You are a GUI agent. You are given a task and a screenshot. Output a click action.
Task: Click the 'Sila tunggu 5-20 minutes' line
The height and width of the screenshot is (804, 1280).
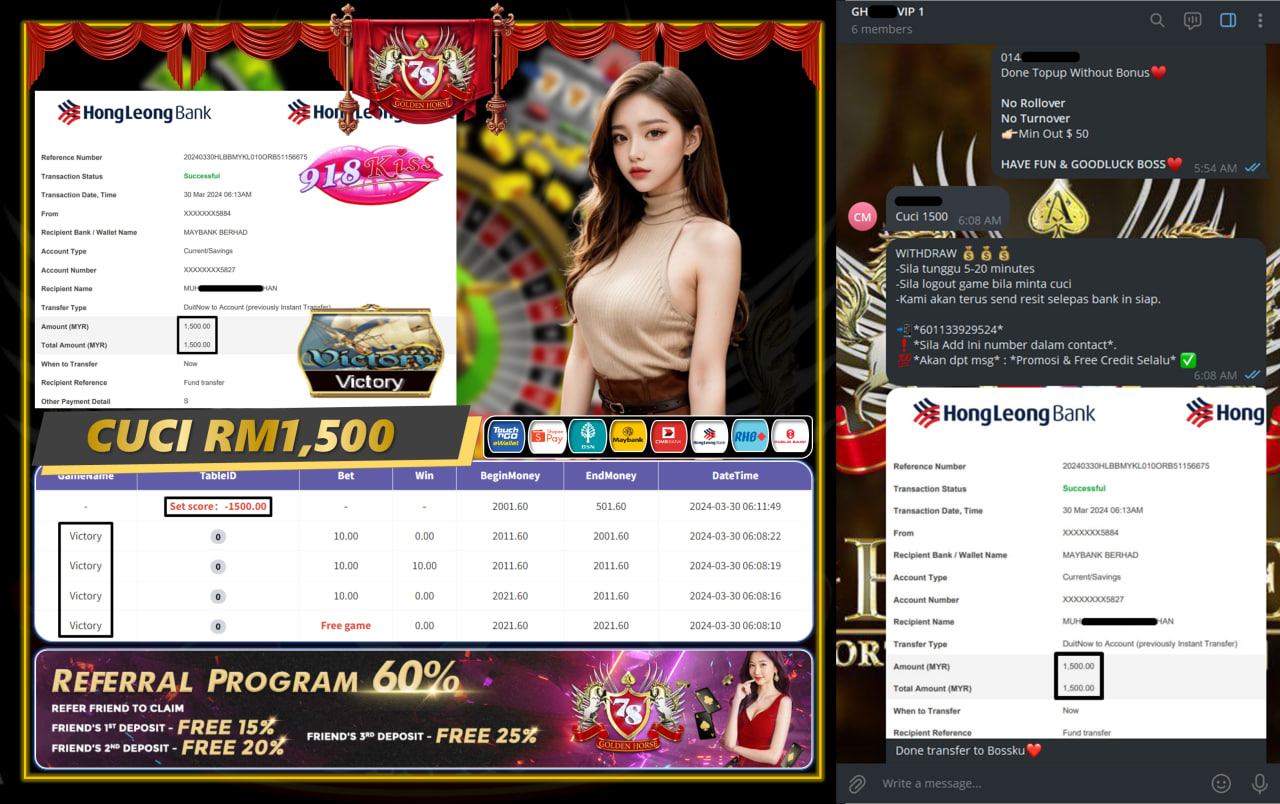965,268
